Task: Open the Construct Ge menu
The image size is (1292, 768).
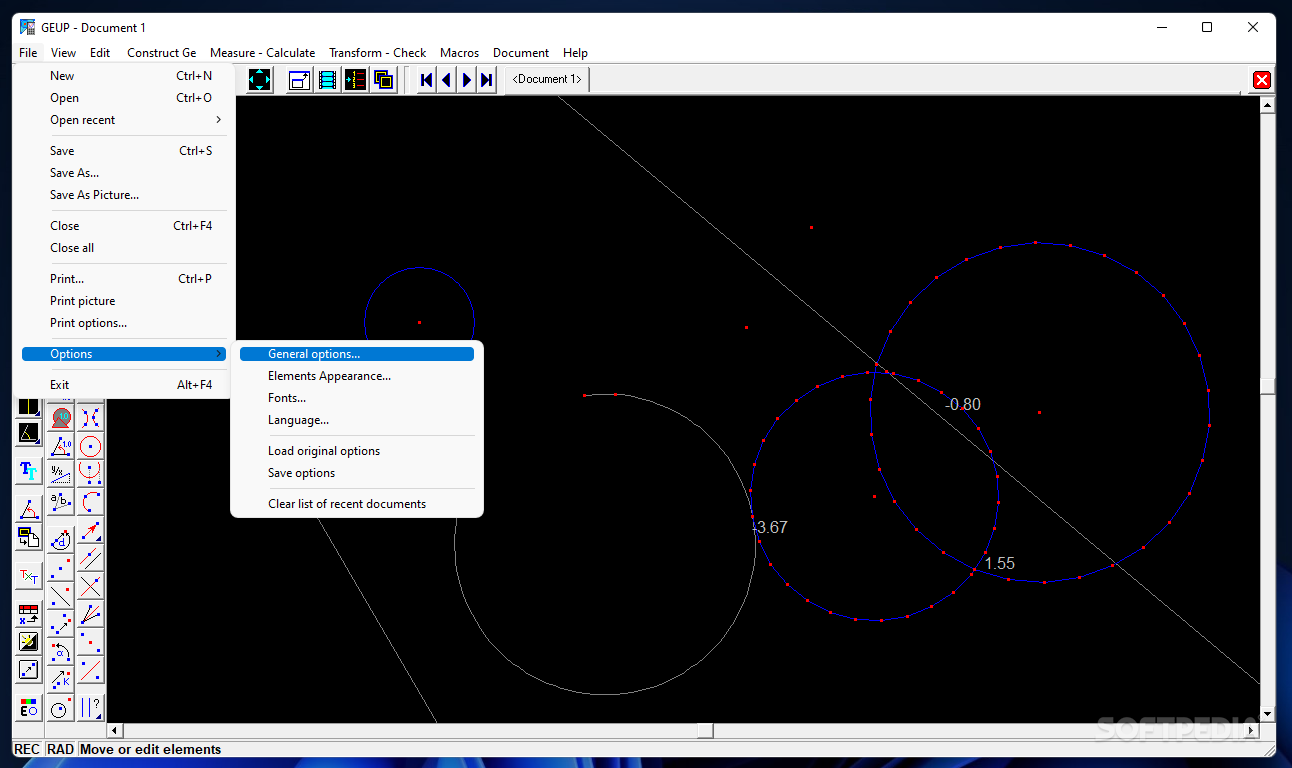Action: pos(161,53)
